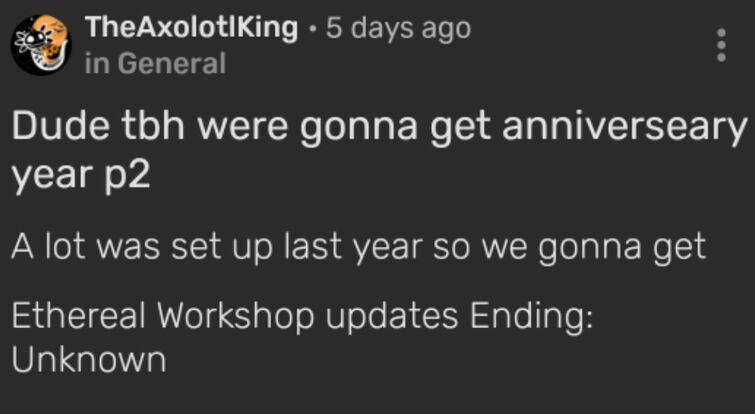Go to the 'General' category
755x414 pixels.
pos(171,64)
